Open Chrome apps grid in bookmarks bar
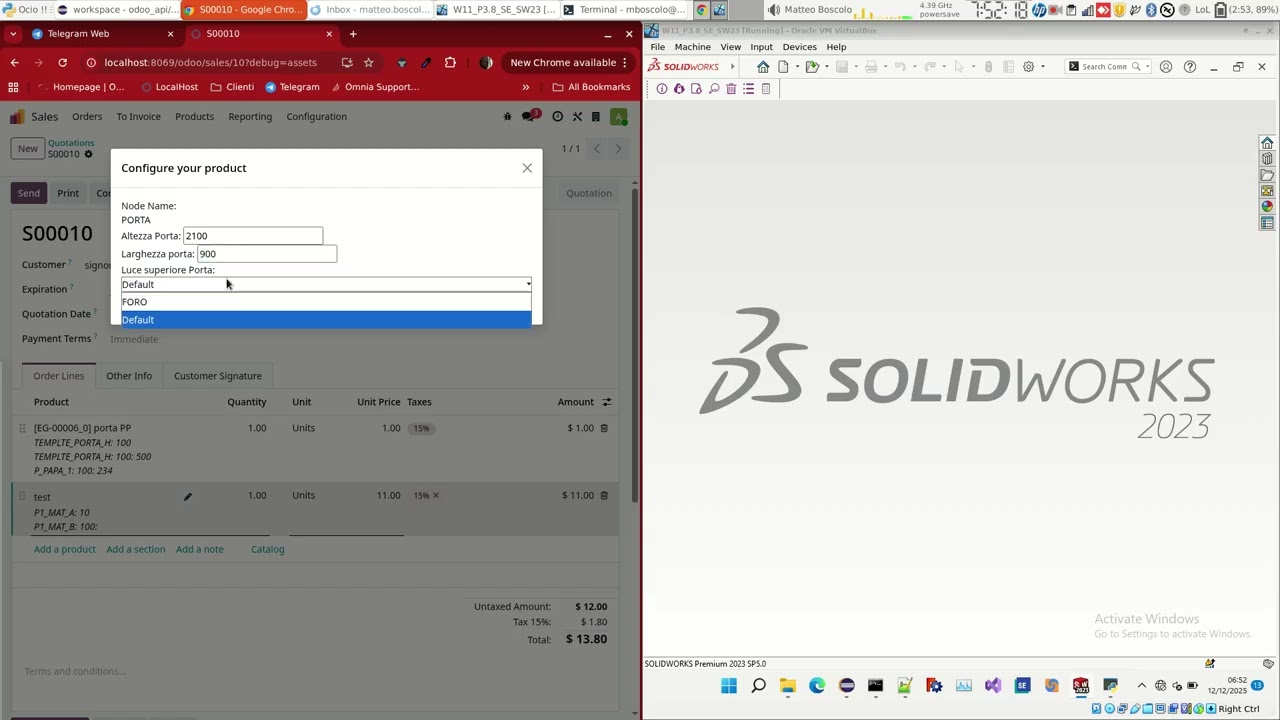This screenshot has height=720, width=1280. click(x=13, y=87)
